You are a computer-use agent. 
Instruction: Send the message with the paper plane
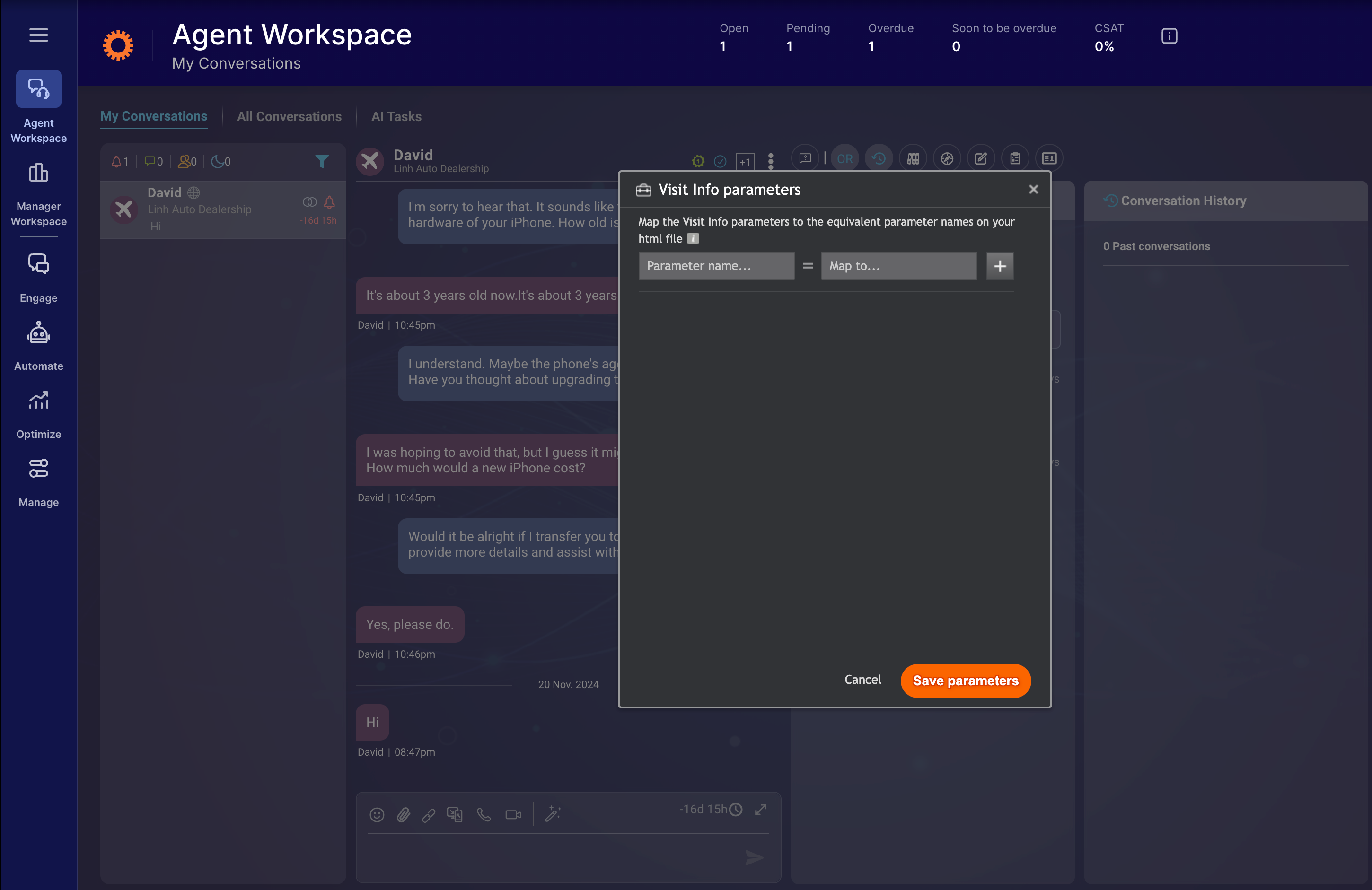point(754,858)
